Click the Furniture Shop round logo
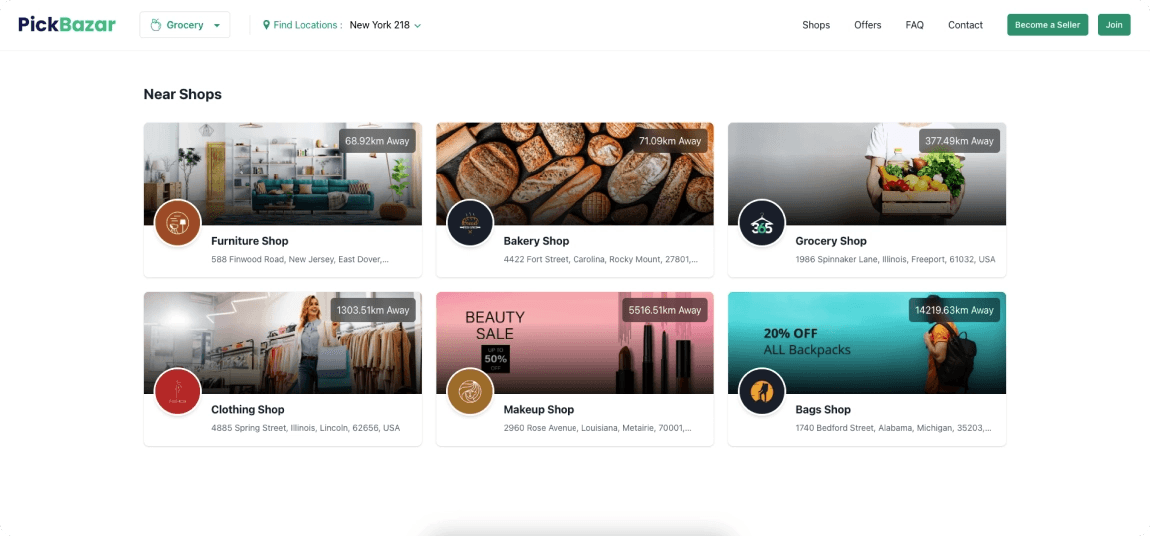Image resolution: width=1150 pixels, height=536 pixels. [178, 223]
